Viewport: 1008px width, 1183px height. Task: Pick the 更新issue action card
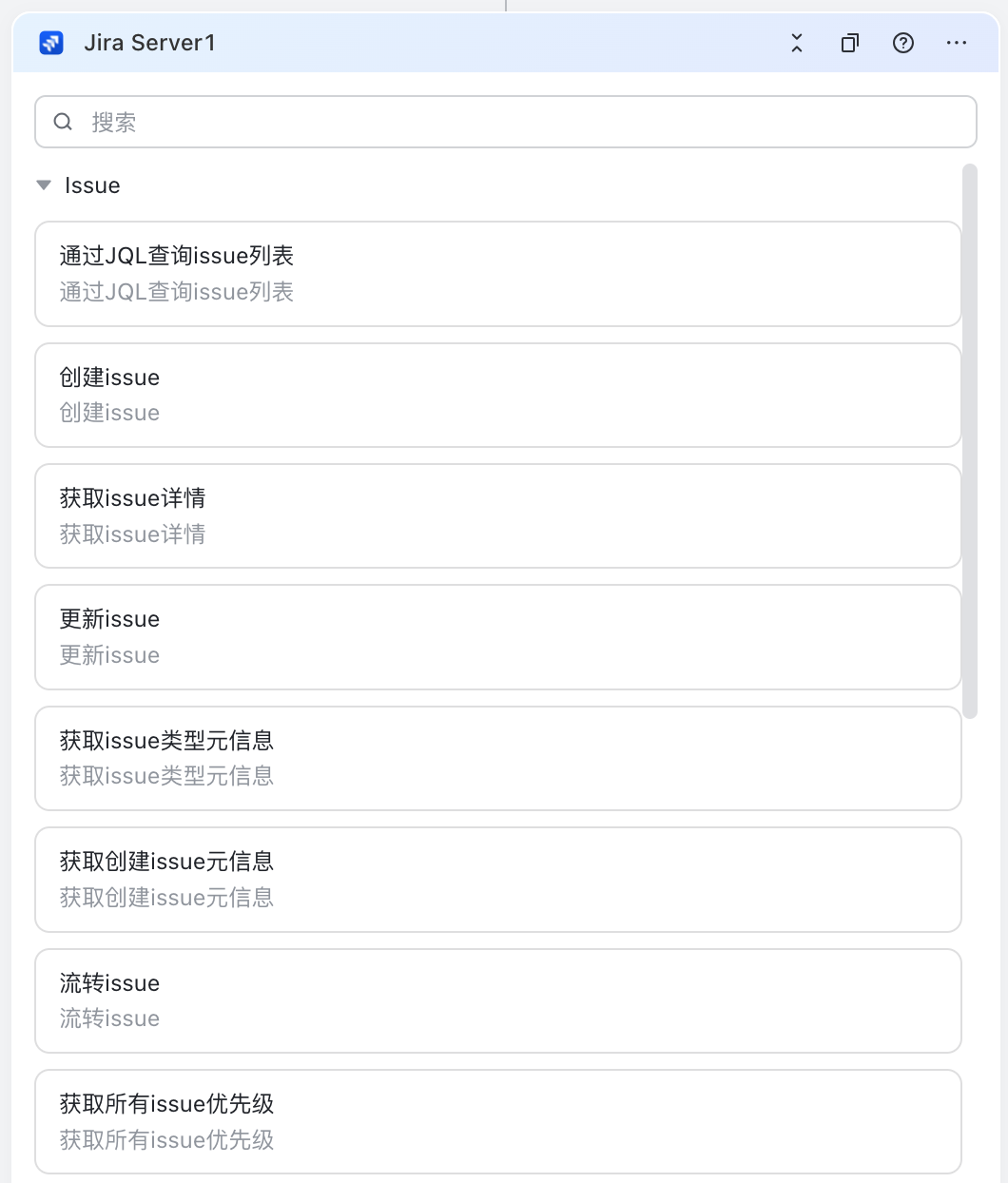[498, 637]
